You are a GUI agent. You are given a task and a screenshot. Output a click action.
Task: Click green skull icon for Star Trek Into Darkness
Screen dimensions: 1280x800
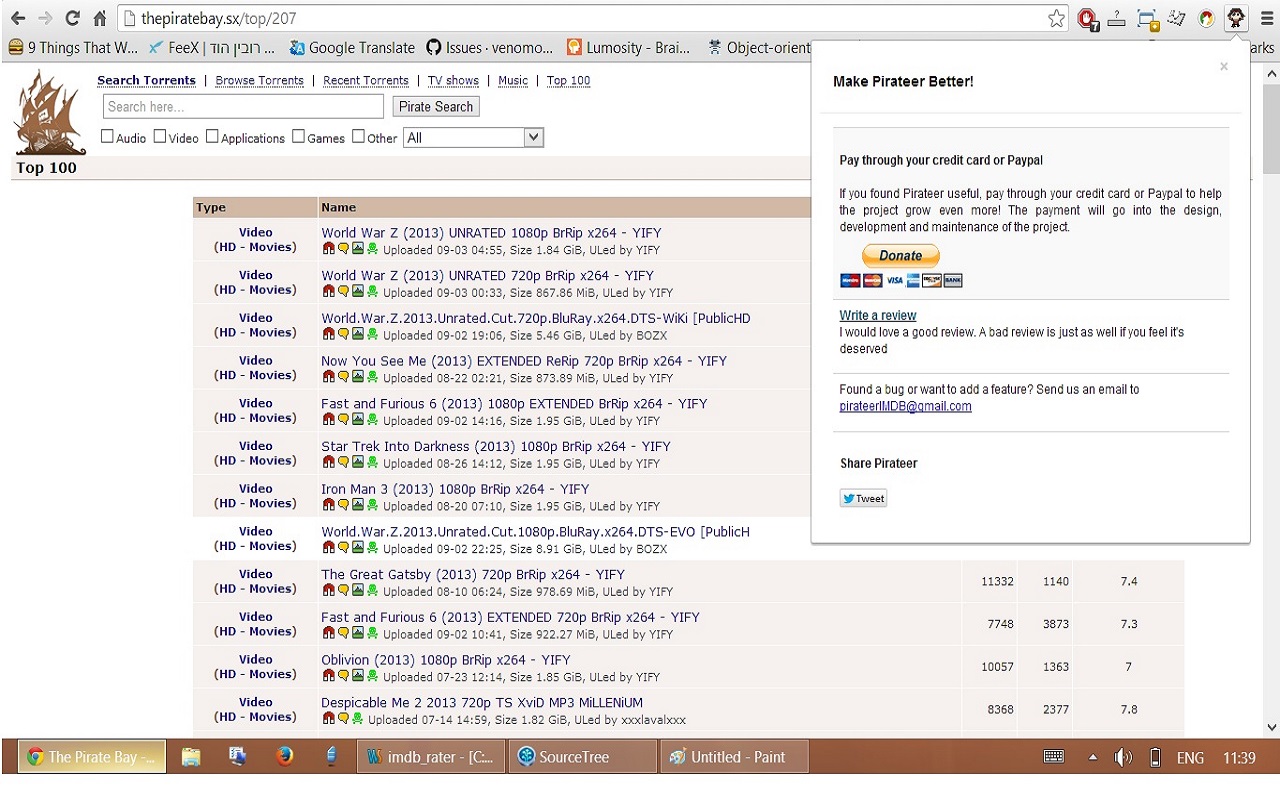click(x=372, y=462)
